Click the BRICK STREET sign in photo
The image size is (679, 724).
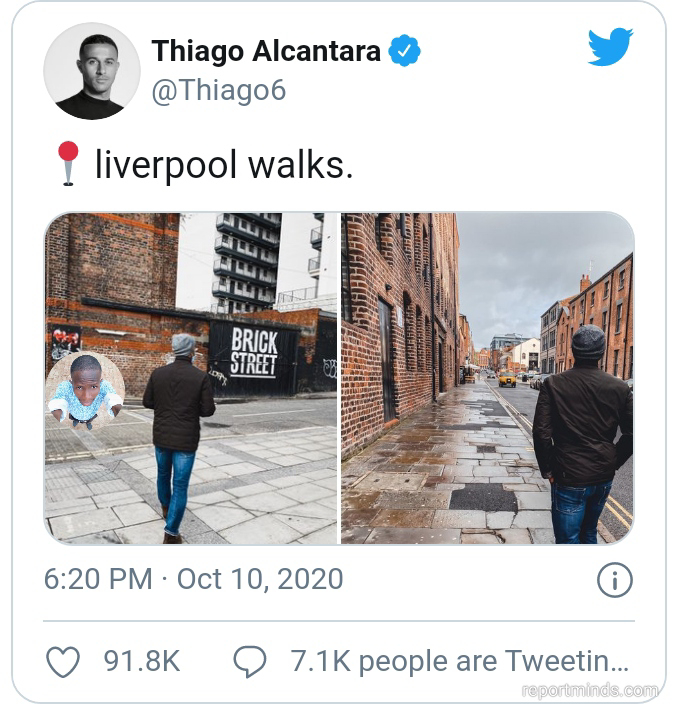point(254,353)
